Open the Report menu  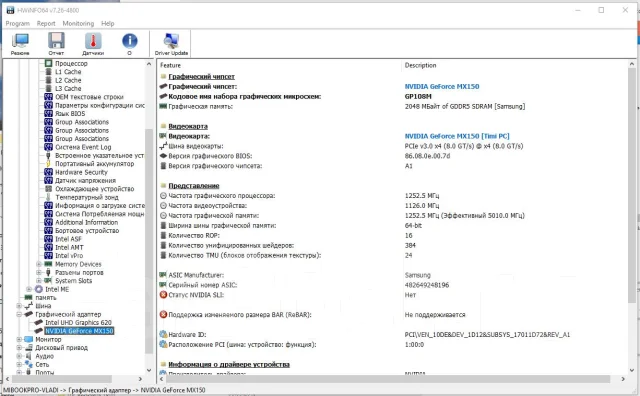tap(46, 24)
